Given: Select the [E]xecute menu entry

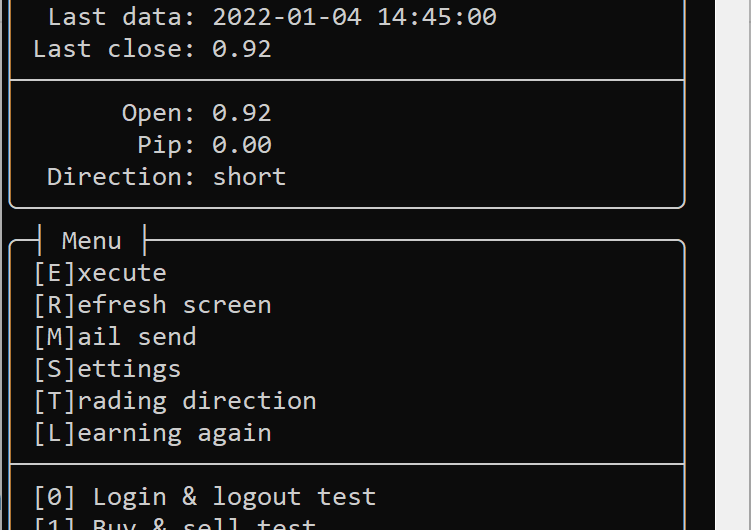Looking at the screenshot, I should coord(100,273).
